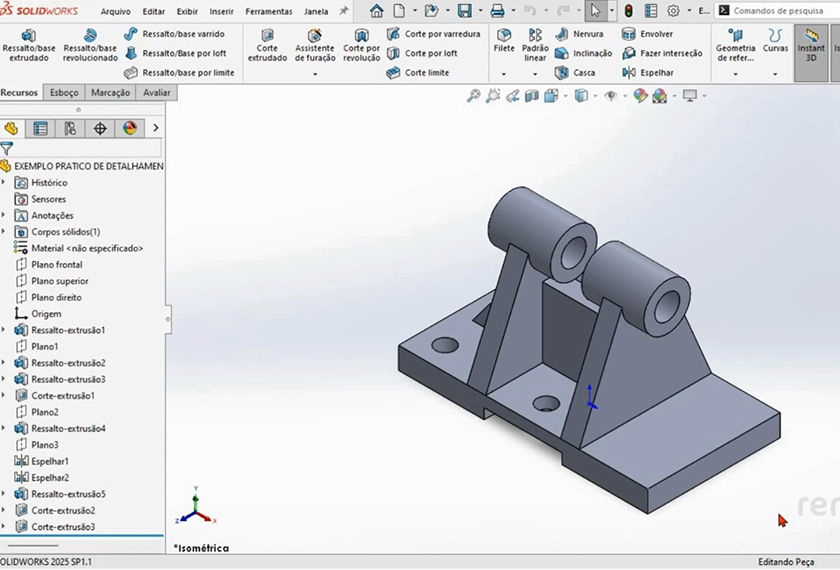The height and width of the screenshot is (570, 840).
Task: Open the Padrão linear dropdown arrow
Action: 535,75
